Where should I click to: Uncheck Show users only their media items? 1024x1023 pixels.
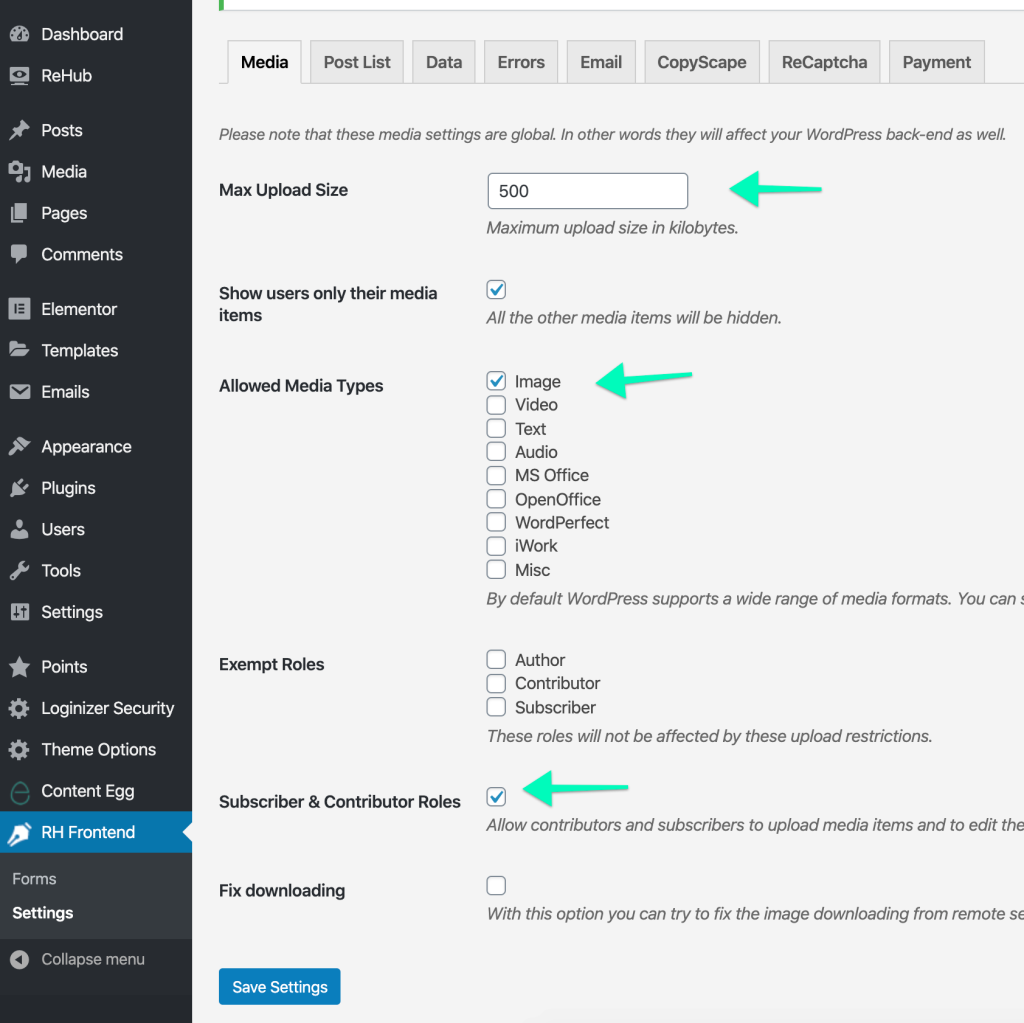click(x=496, y=290)
